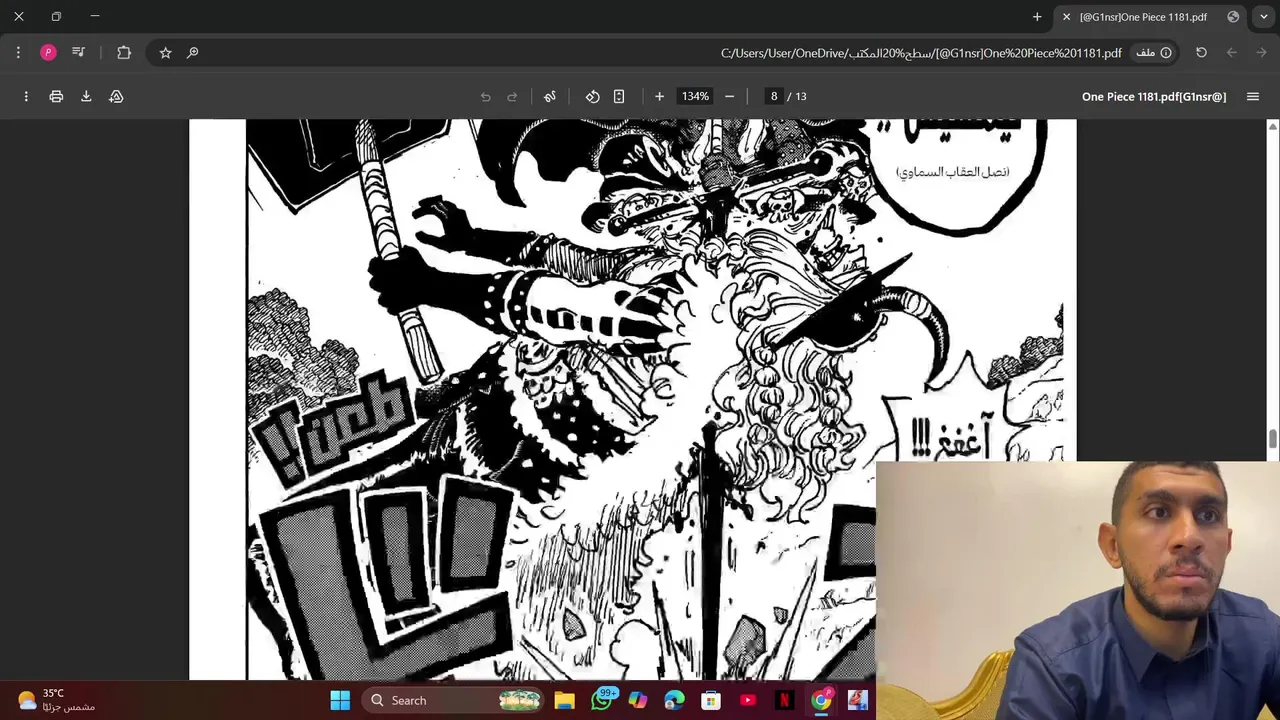Open the PDF more actions menu
The height and width of the screenshot is (720, 1280).
[26, 96]
